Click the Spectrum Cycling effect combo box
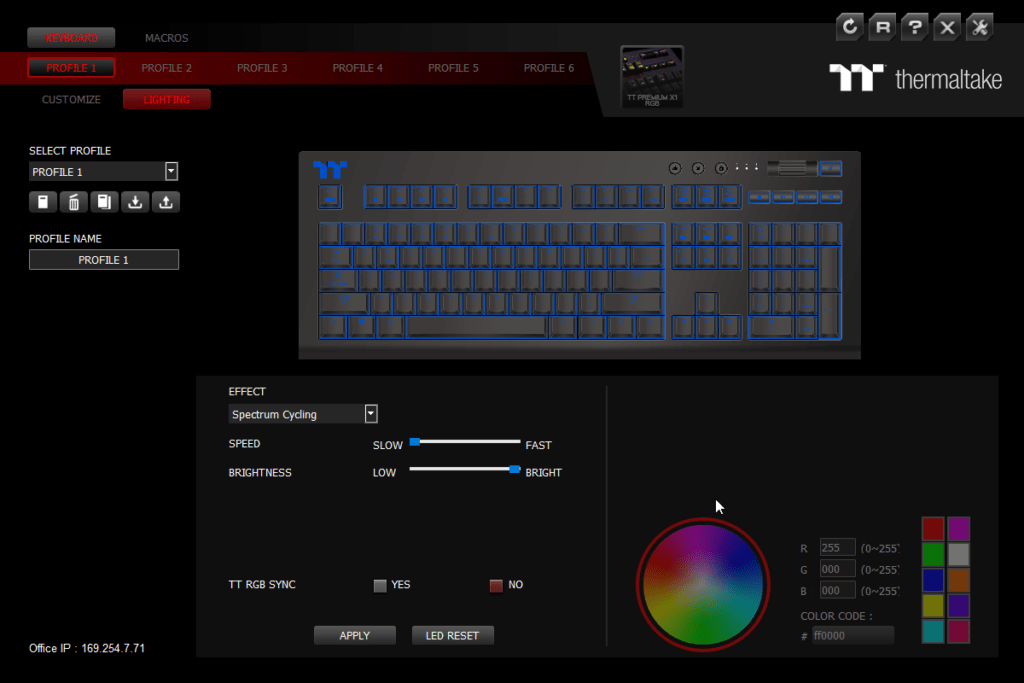The image size is (1024, 683). point(295,414)
